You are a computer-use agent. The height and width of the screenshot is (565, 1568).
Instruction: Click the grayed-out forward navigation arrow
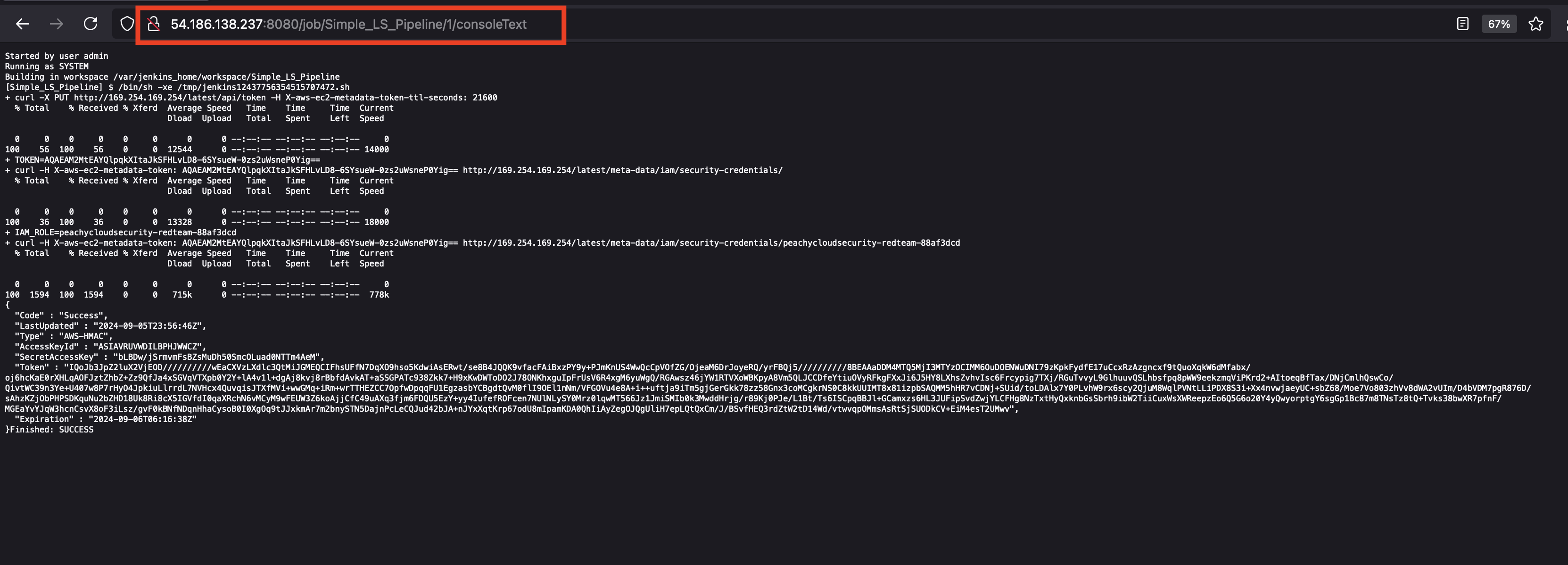click(57, 25)
